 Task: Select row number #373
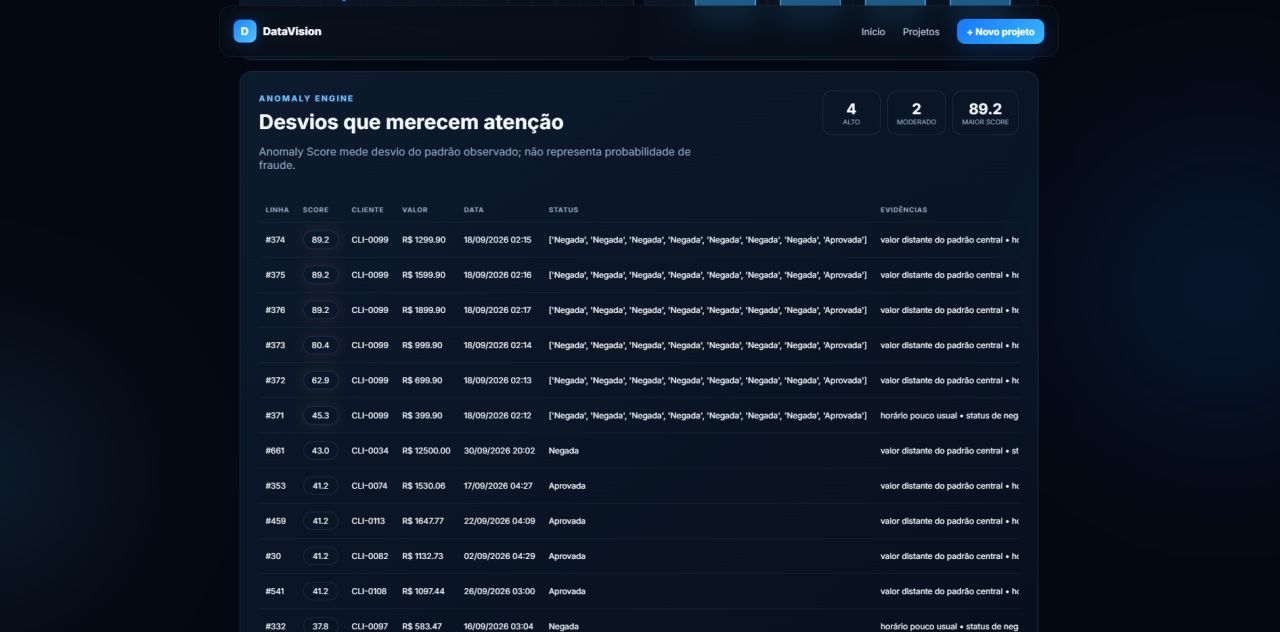[x=275, y=345]
